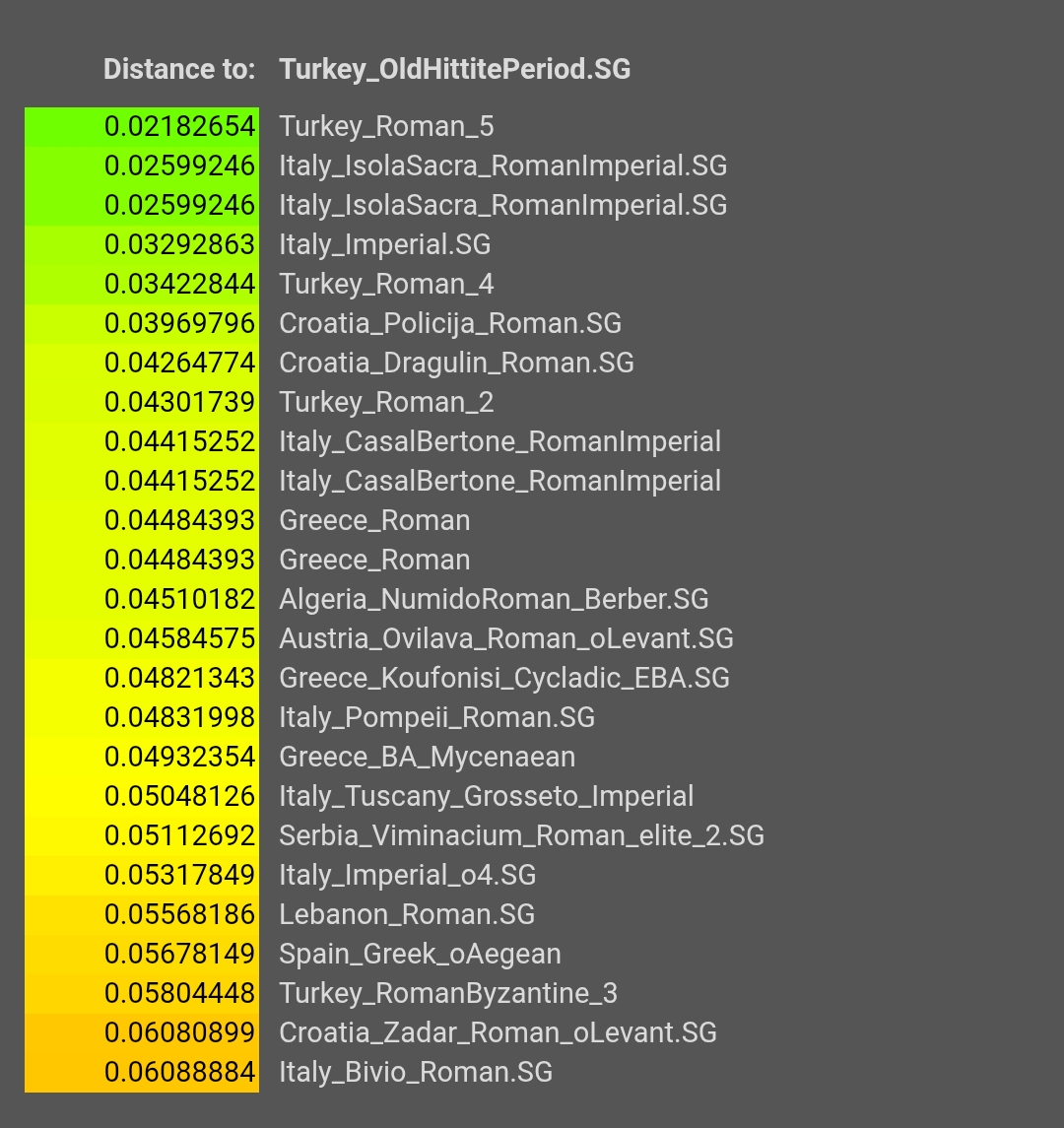Screen dimensions: 1064x1128
Task: Select the Turkey_Roman_2 population
Action: pos(386,402)
